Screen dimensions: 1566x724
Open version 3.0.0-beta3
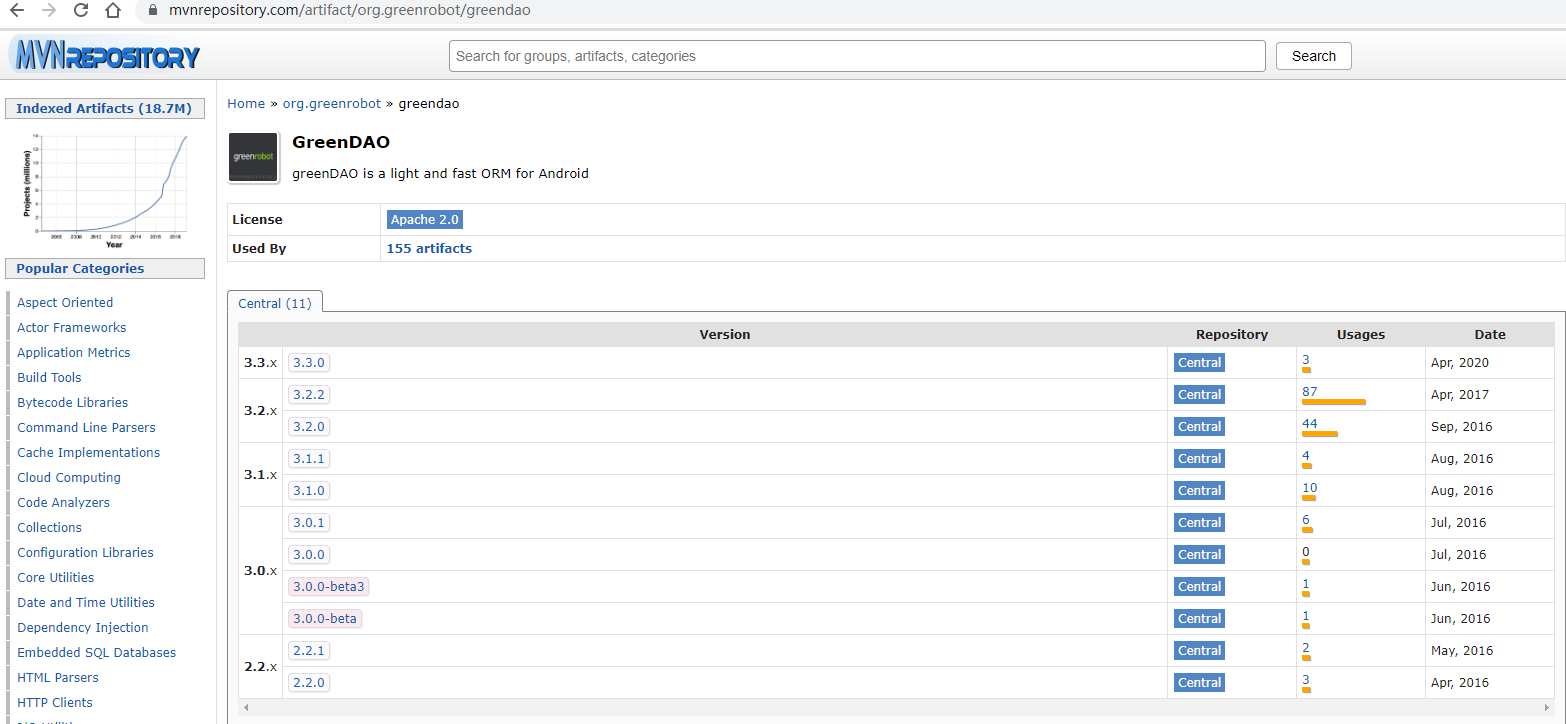pyautogui.click(x=329, y=586)
